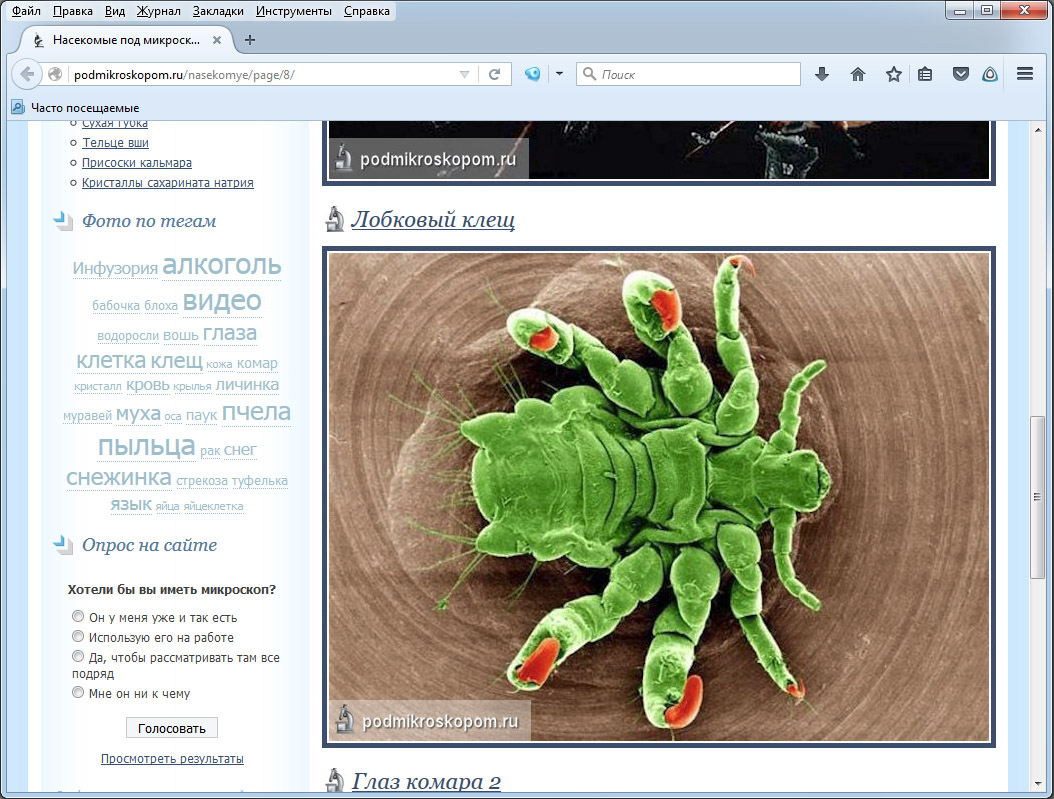This screenshot has height=799, width=1054.
Task: Click the Pocket save icon
Action: pyautogui.click(x=960, y=74)
